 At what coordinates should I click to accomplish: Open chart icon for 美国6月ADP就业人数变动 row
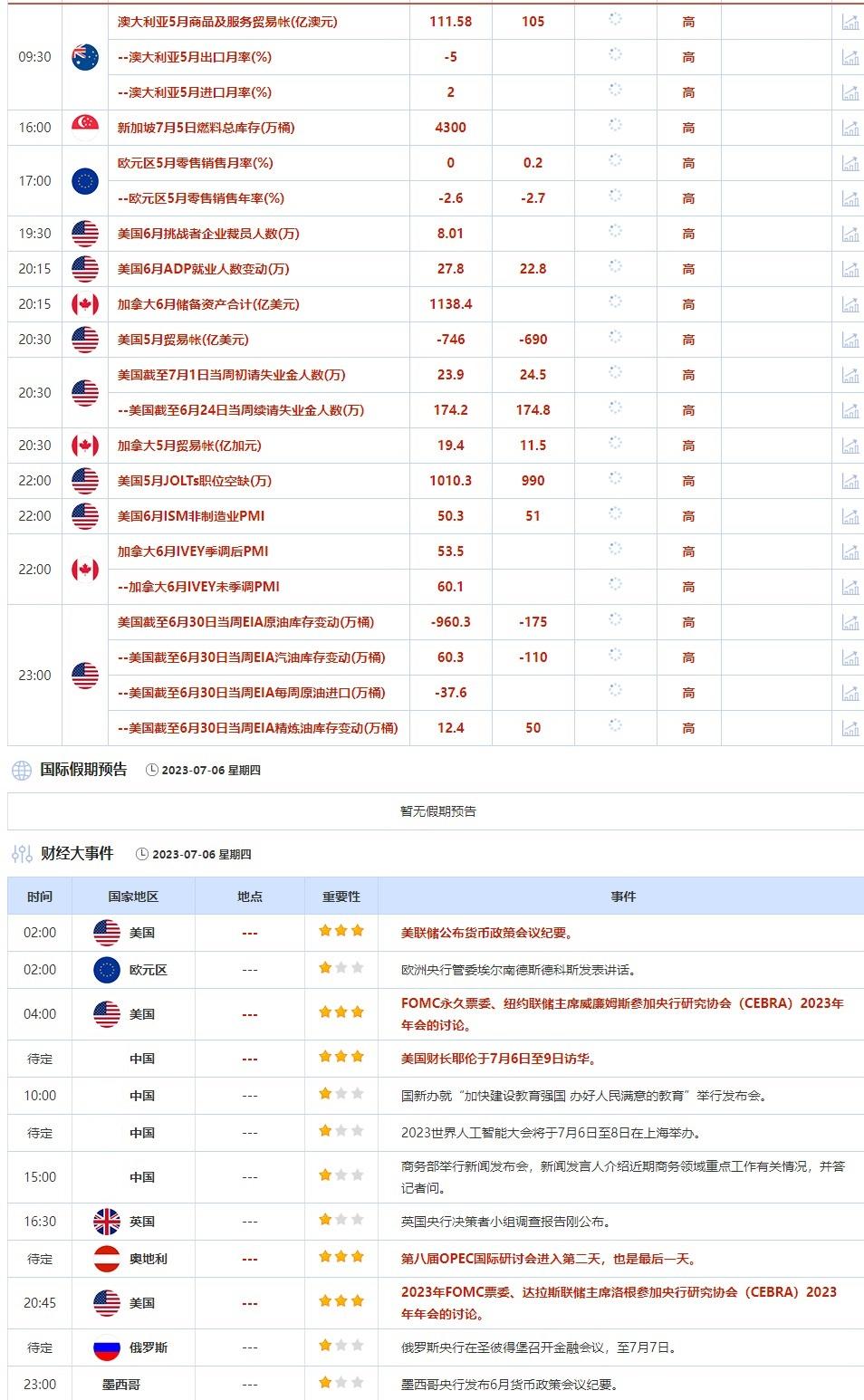(x=850, y=269)
